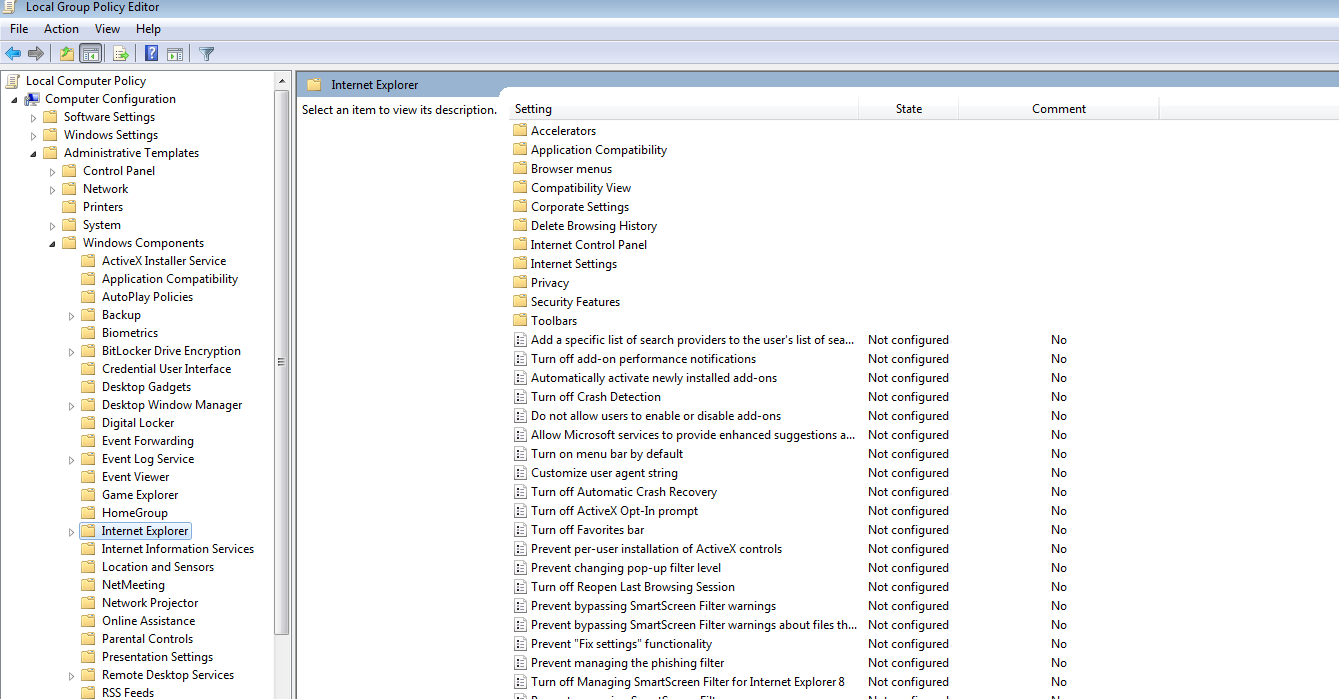1339x699 pixels.
Task: Select Desktop Gadgets in the tree
Action: [146, 387]
